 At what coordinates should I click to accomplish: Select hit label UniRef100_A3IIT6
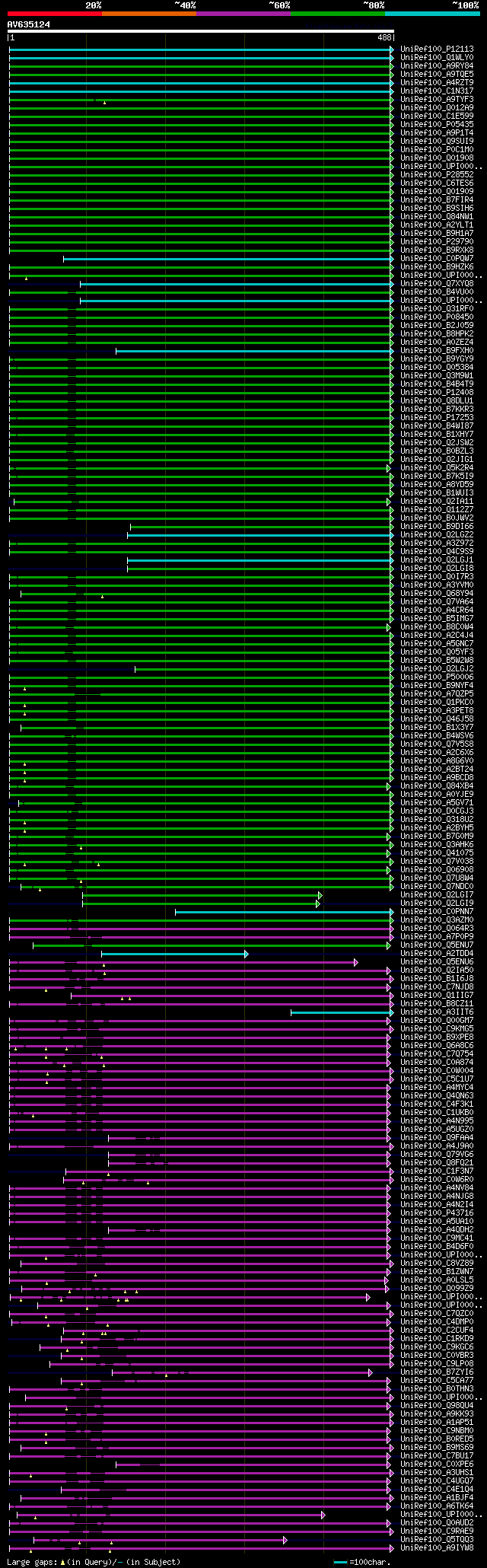(437, 1012)
